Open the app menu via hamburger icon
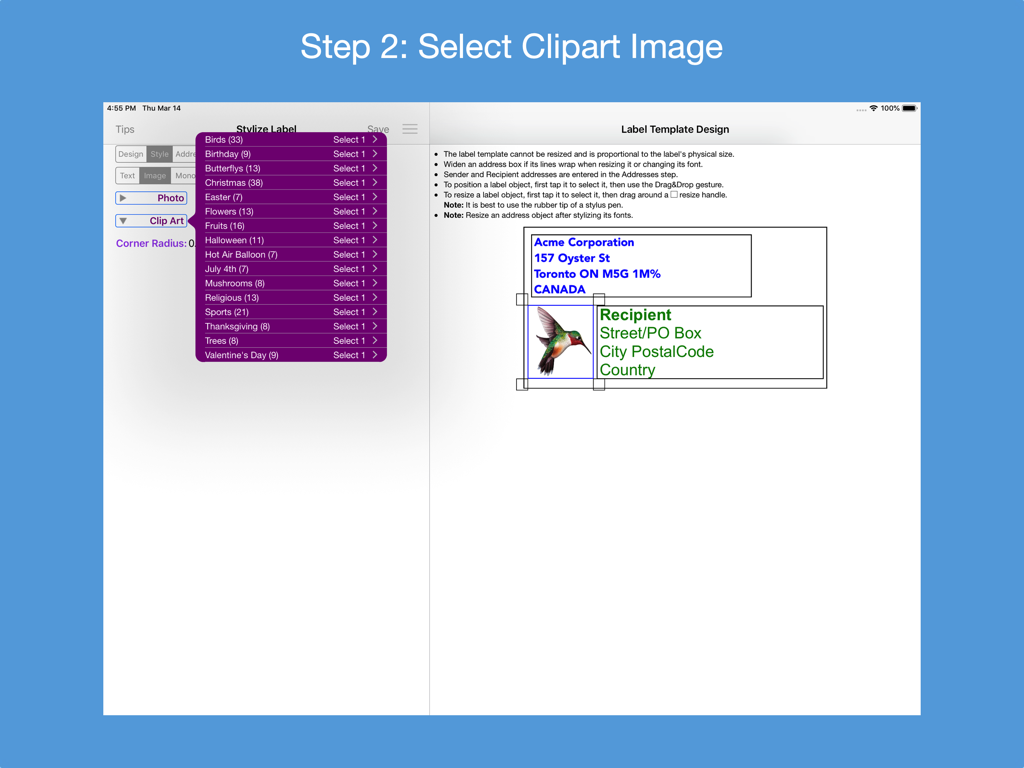This screenshot has height=768, width=1024. click(x=409, y=128)
